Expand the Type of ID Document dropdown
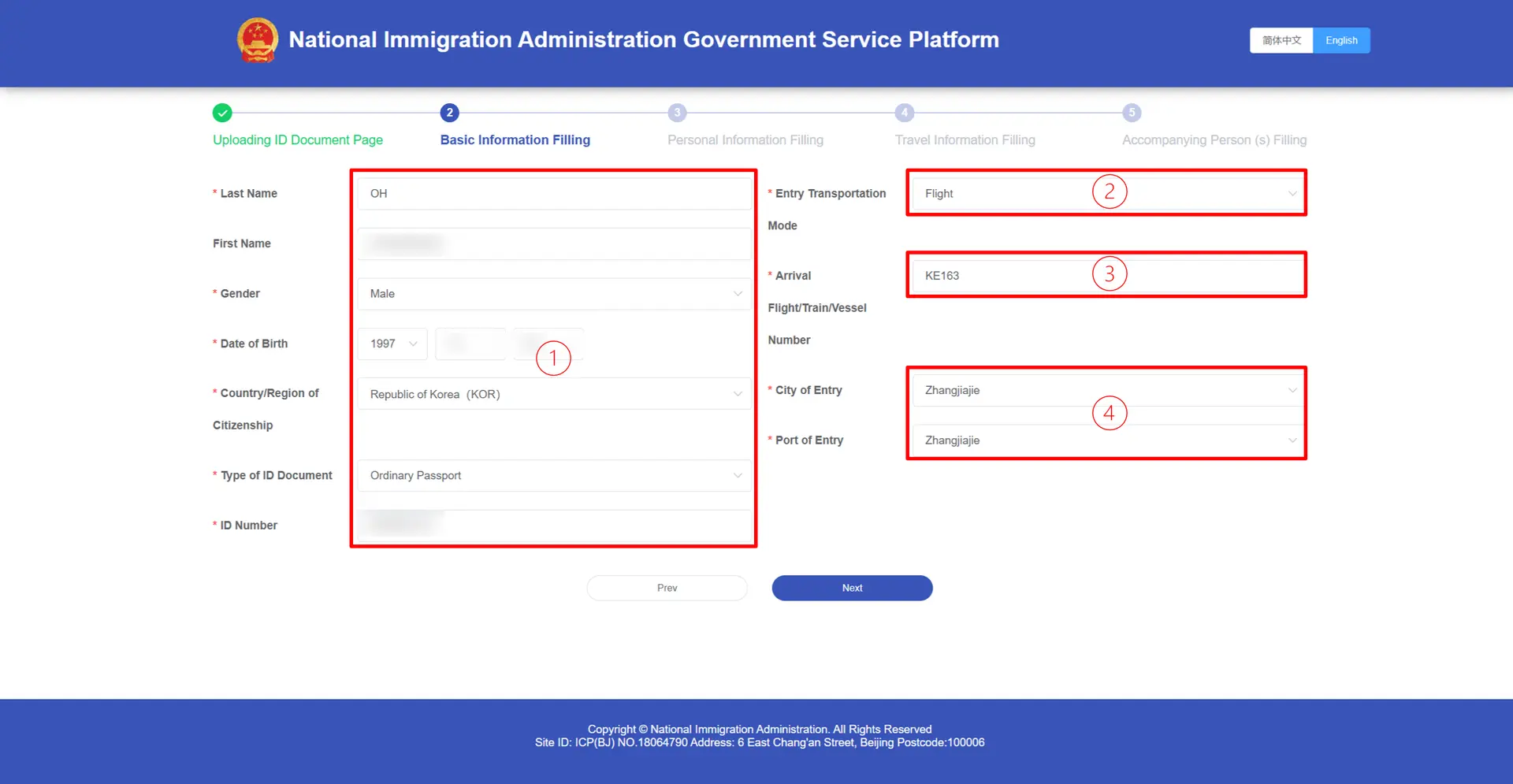This screenshot has width=1513, height=784. coord(554,475)
